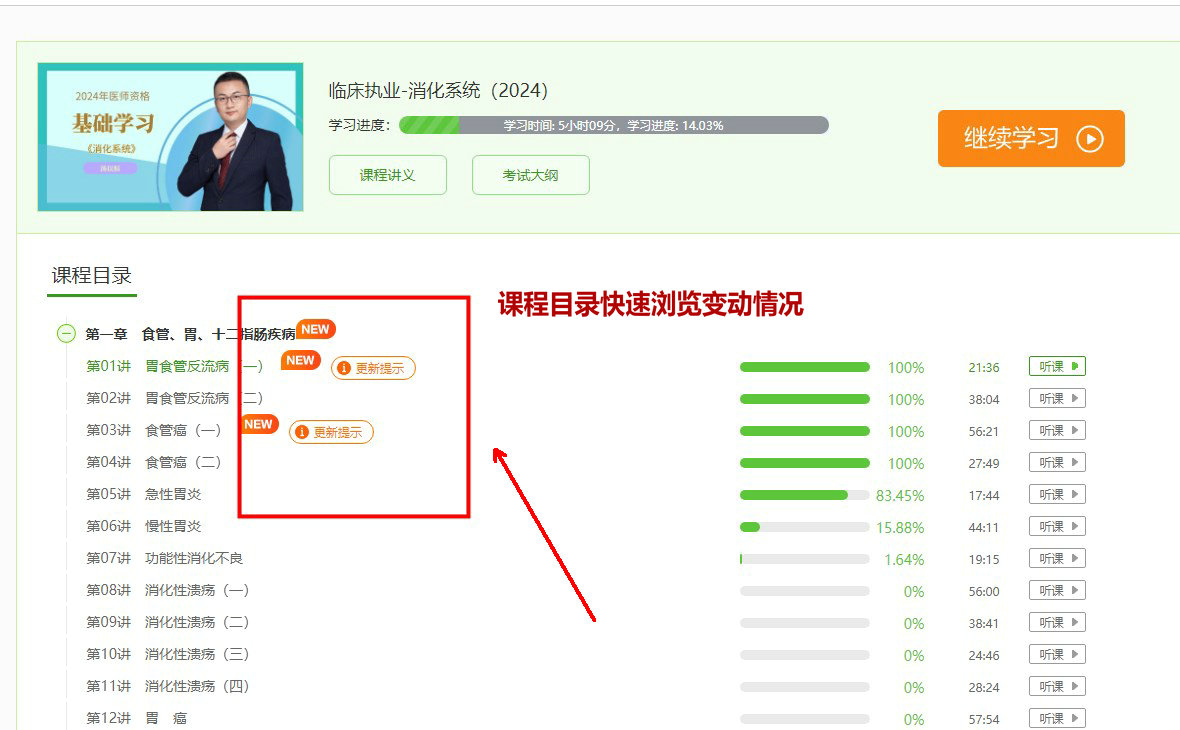This screenshot has height=730, width=1180.
Task: Click 听课 for 第12讲 胃癌
Action: 1057,718
